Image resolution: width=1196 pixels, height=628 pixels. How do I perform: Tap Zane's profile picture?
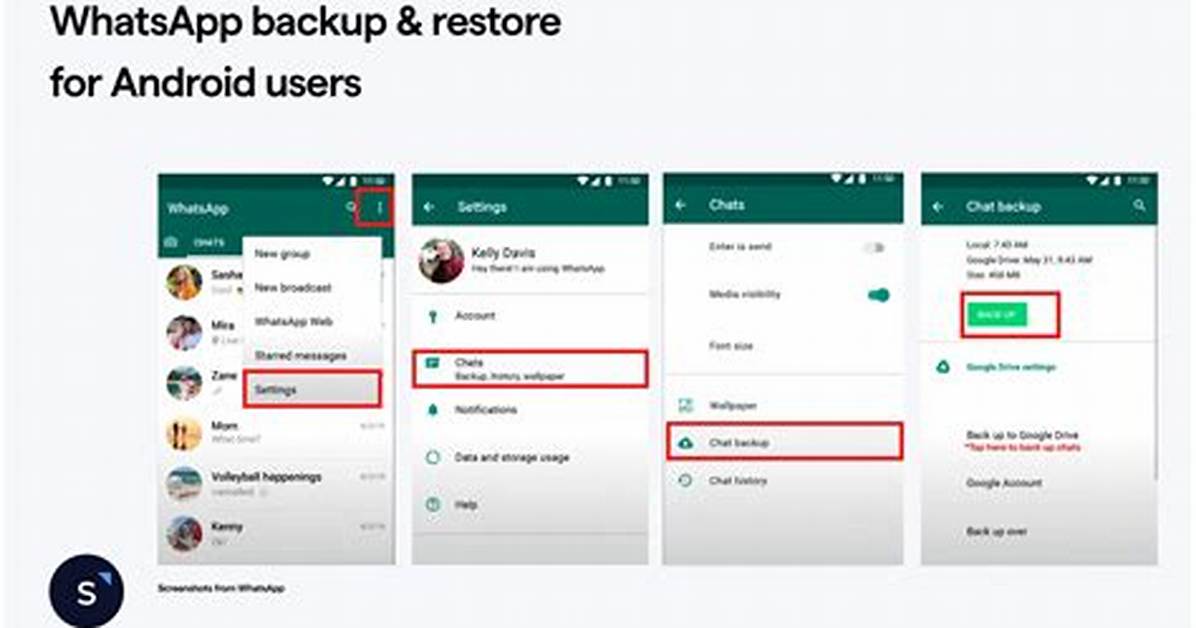(x=184, y=382)
